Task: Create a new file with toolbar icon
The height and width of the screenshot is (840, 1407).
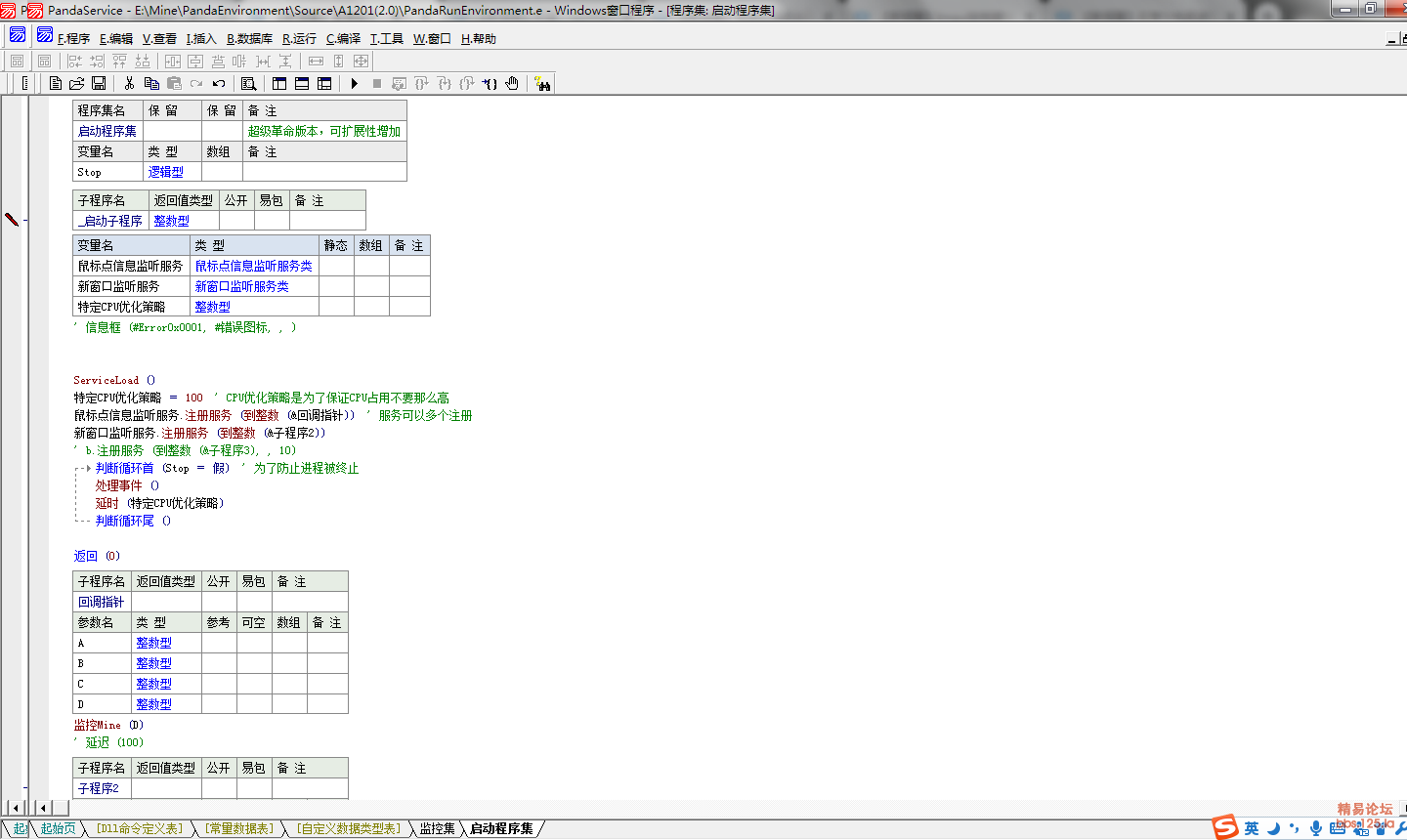Action: click(55, 84)
